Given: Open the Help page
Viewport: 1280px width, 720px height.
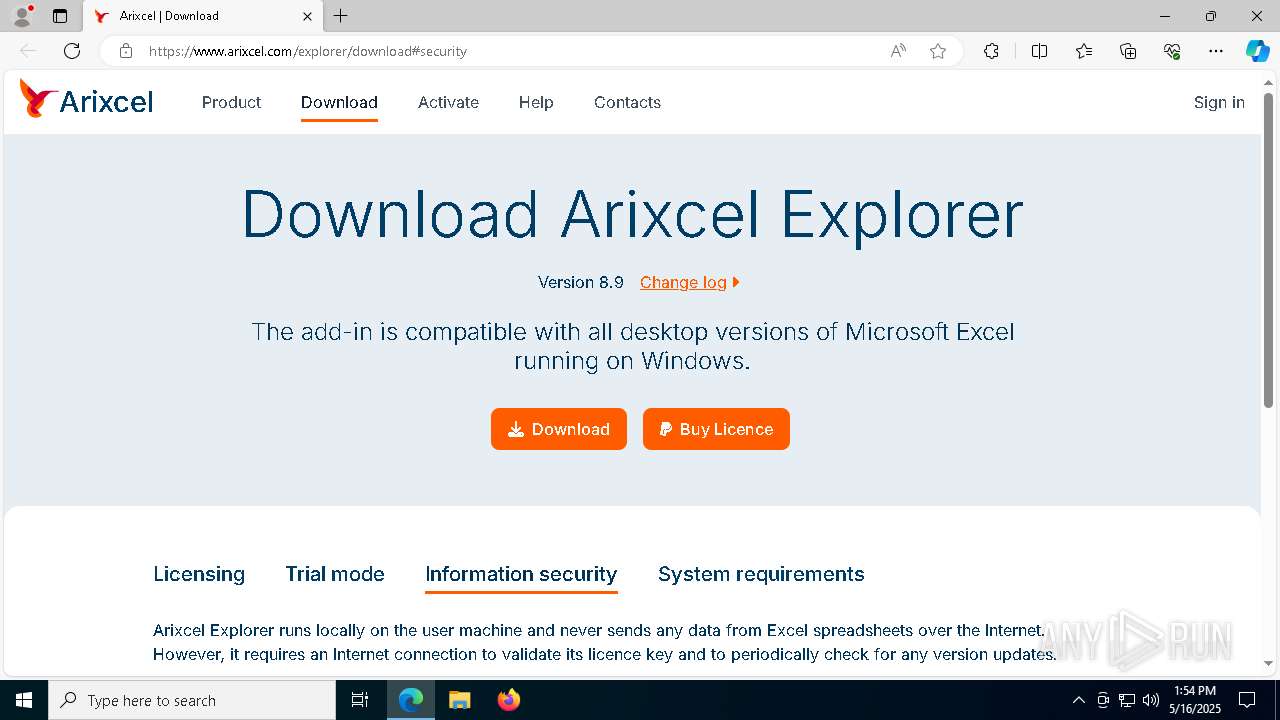Looking at the screenshot, I should [536, 102].
